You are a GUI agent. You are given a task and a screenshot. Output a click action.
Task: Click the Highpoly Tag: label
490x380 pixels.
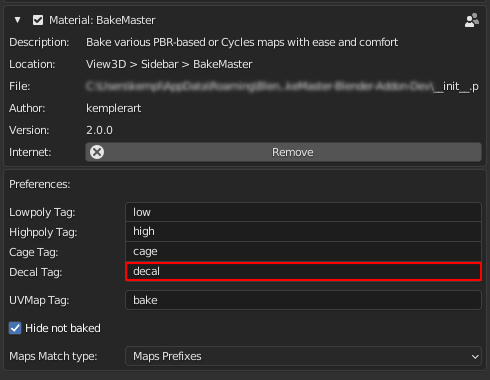43,232
